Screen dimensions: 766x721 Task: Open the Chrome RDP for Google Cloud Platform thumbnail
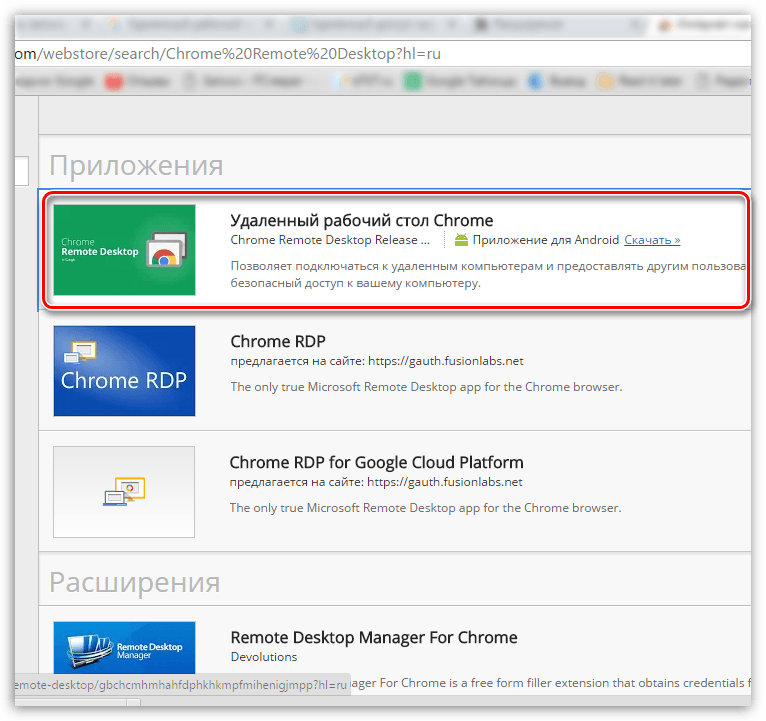(124, 492)
